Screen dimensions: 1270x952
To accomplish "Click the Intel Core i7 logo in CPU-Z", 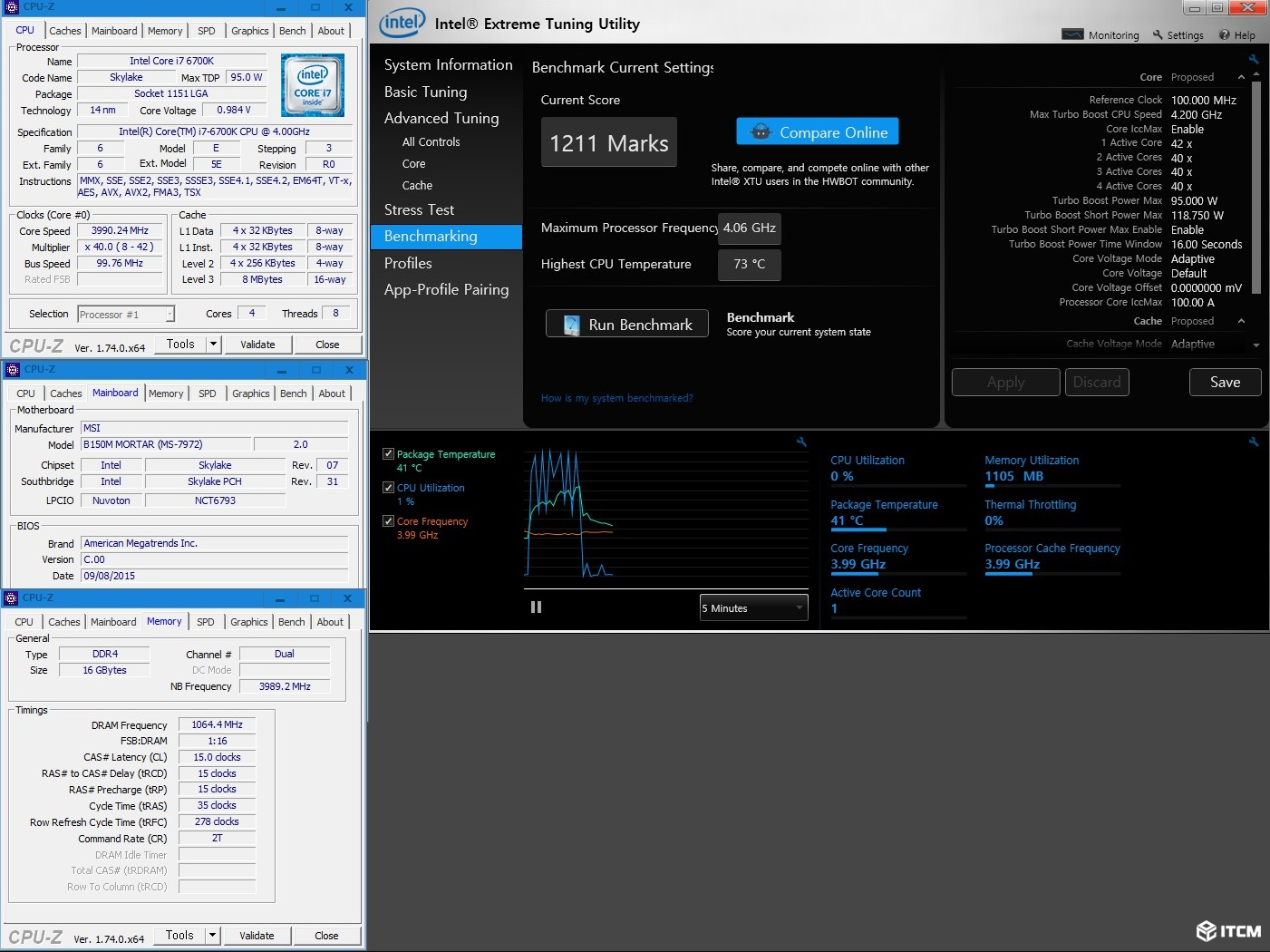I will (313, 84).
